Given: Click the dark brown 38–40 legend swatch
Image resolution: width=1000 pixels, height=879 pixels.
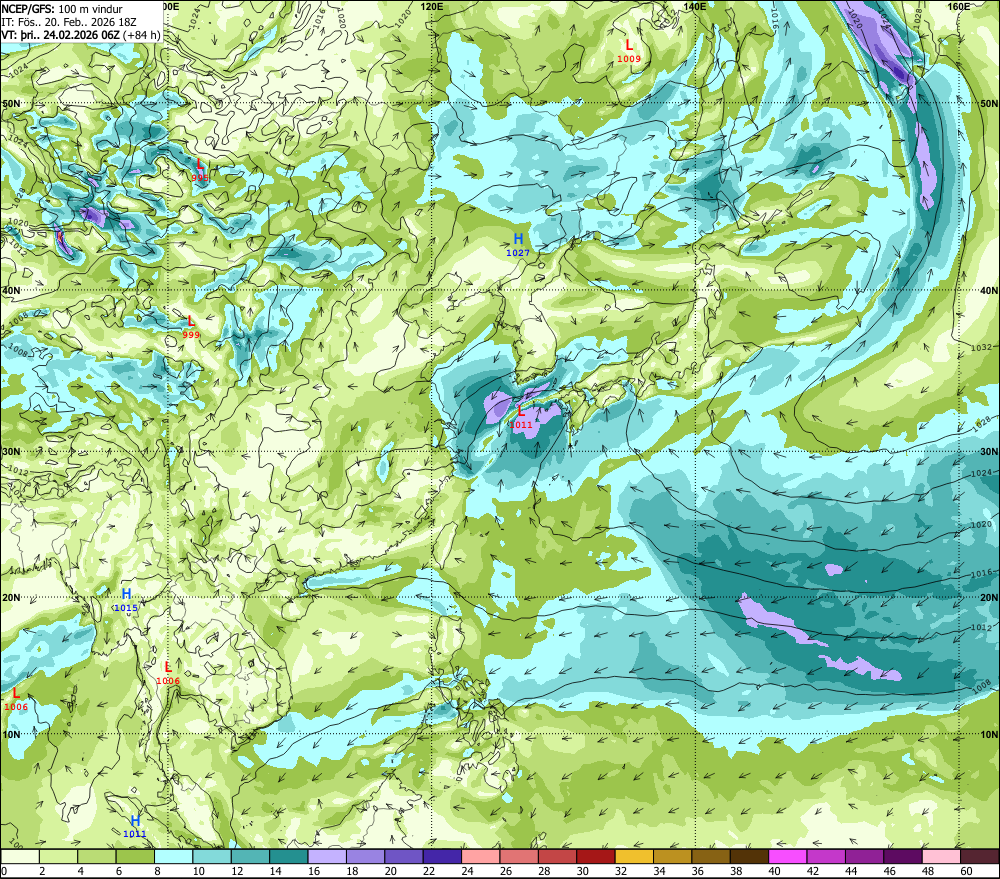Looking at the screenshot, I should (x=750, y=857).
